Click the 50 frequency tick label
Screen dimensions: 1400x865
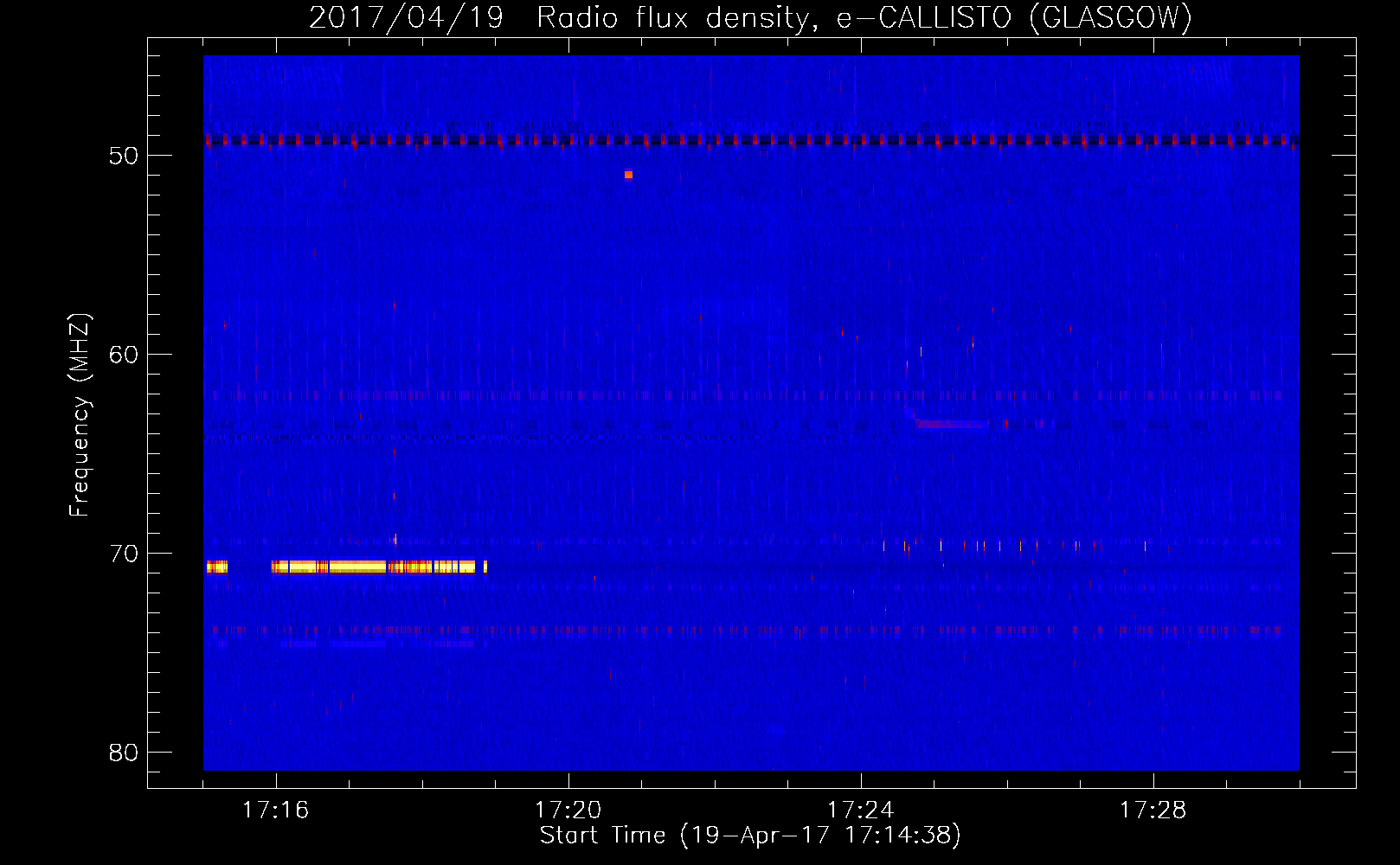pos(124,156)
